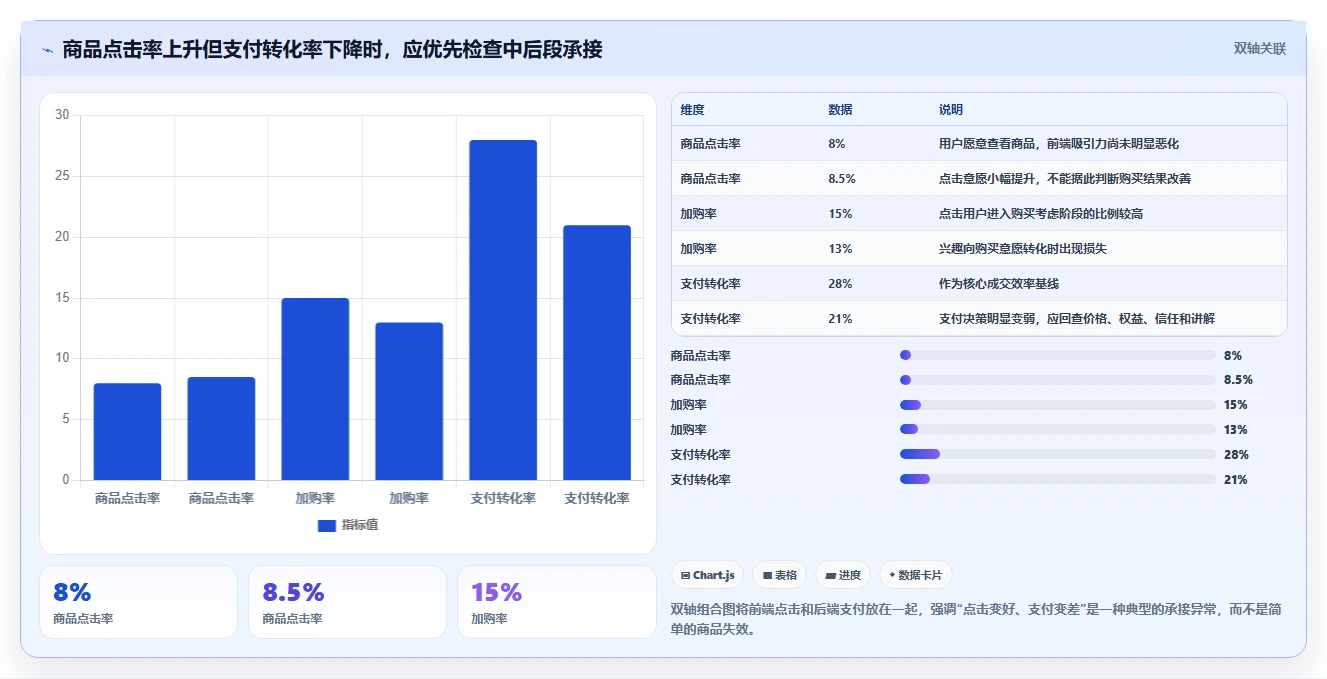Select the table cell 用户愿意查看商品，前端吸引力尚未明显恶化
This screenshot has width=1327, height=679.
coord(1059,144)
